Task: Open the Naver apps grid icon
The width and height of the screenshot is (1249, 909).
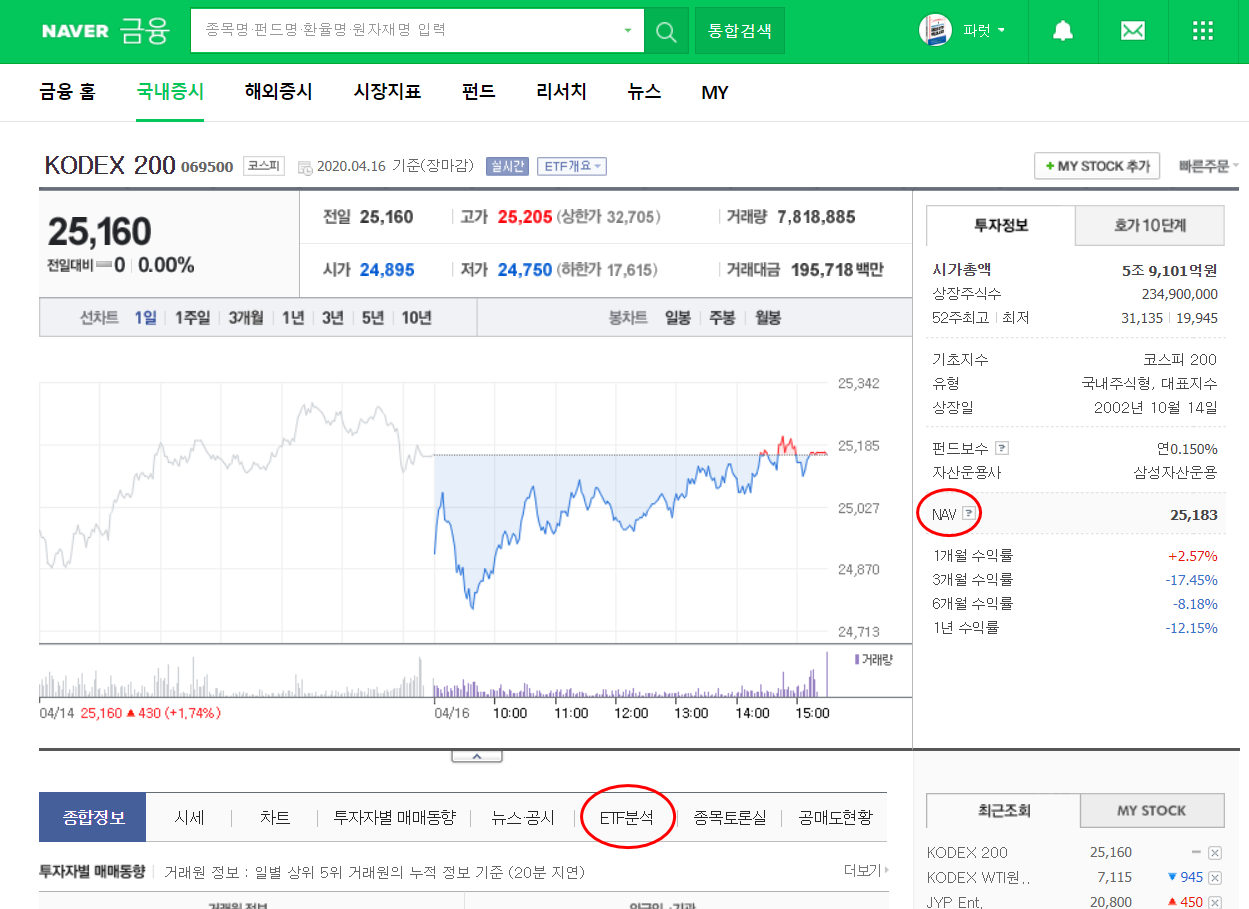Action: (1202, 31)
